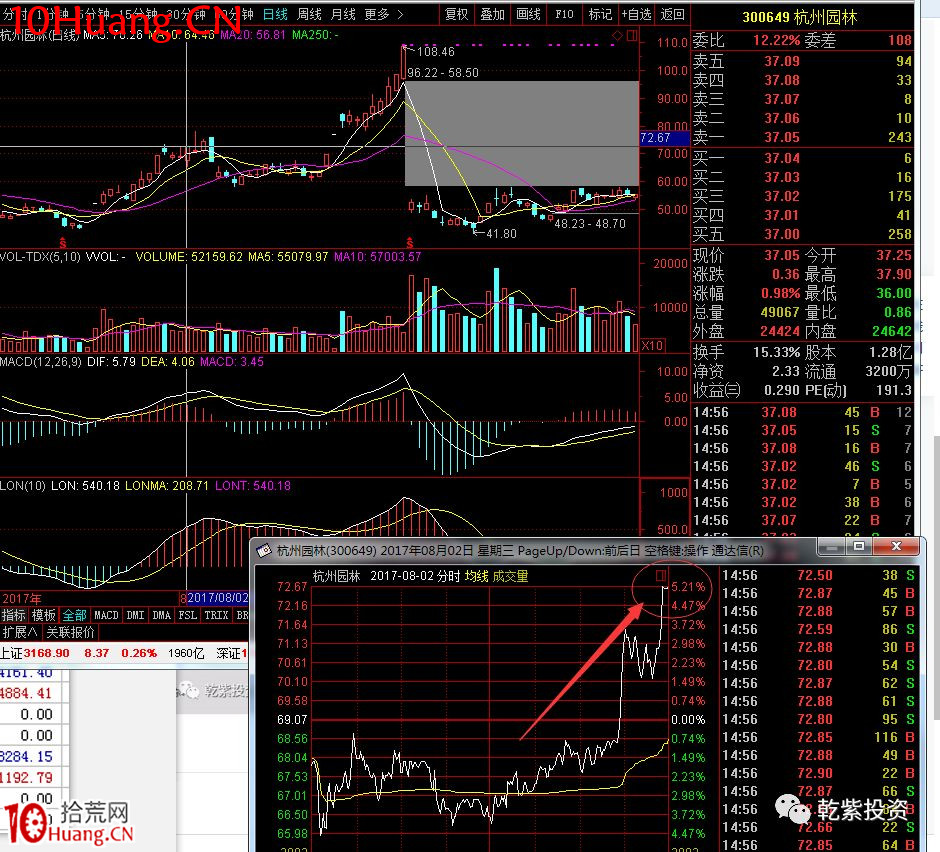Image resolution: width=940 pixels, height=852 pixels.
Task: Click the arrow after 更多 in period bar
Action: [400, 14]
